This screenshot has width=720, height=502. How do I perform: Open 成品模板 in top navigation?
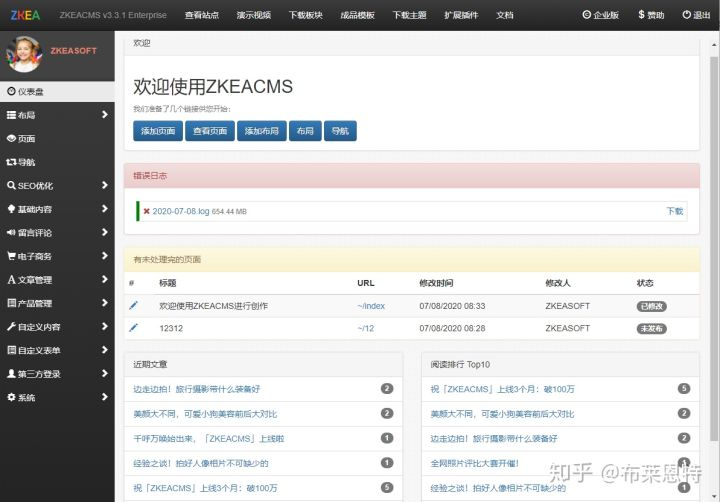(357, 15)
